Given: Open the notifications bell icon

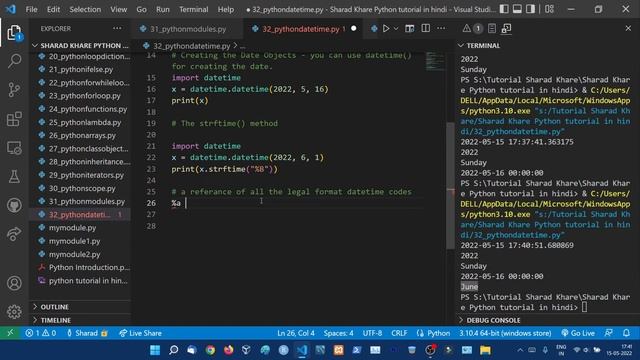Looking at the screenshot, I should (626, 333).
